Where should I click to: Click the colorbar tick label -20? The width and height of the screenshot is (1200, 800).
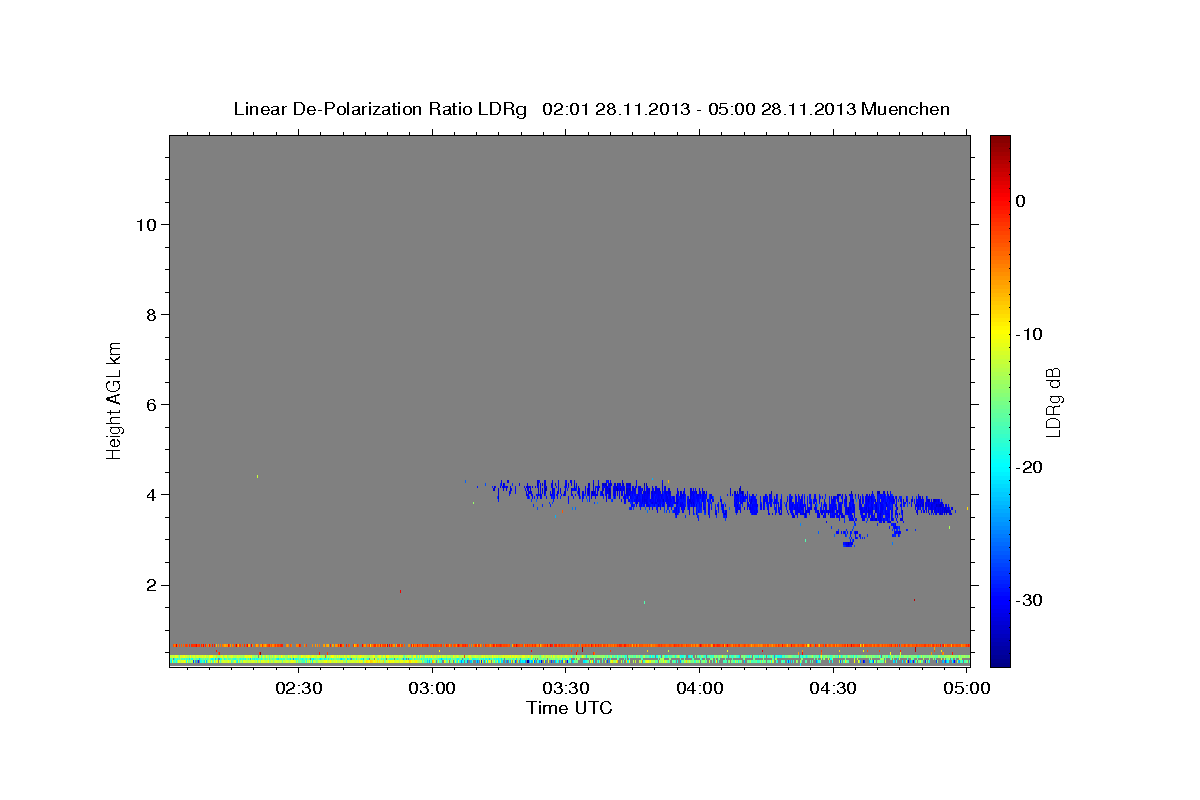tap(1031, 467)
